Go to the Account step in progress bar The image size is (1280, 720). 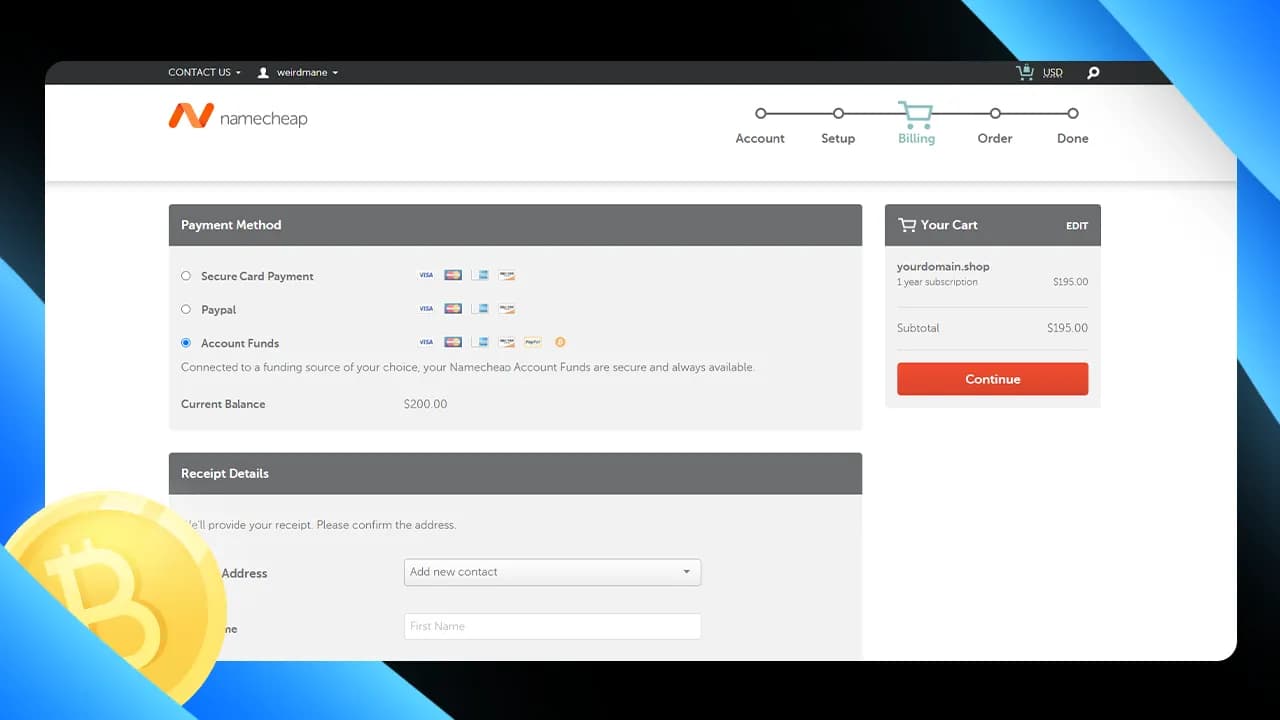click(x=760, y=114)
